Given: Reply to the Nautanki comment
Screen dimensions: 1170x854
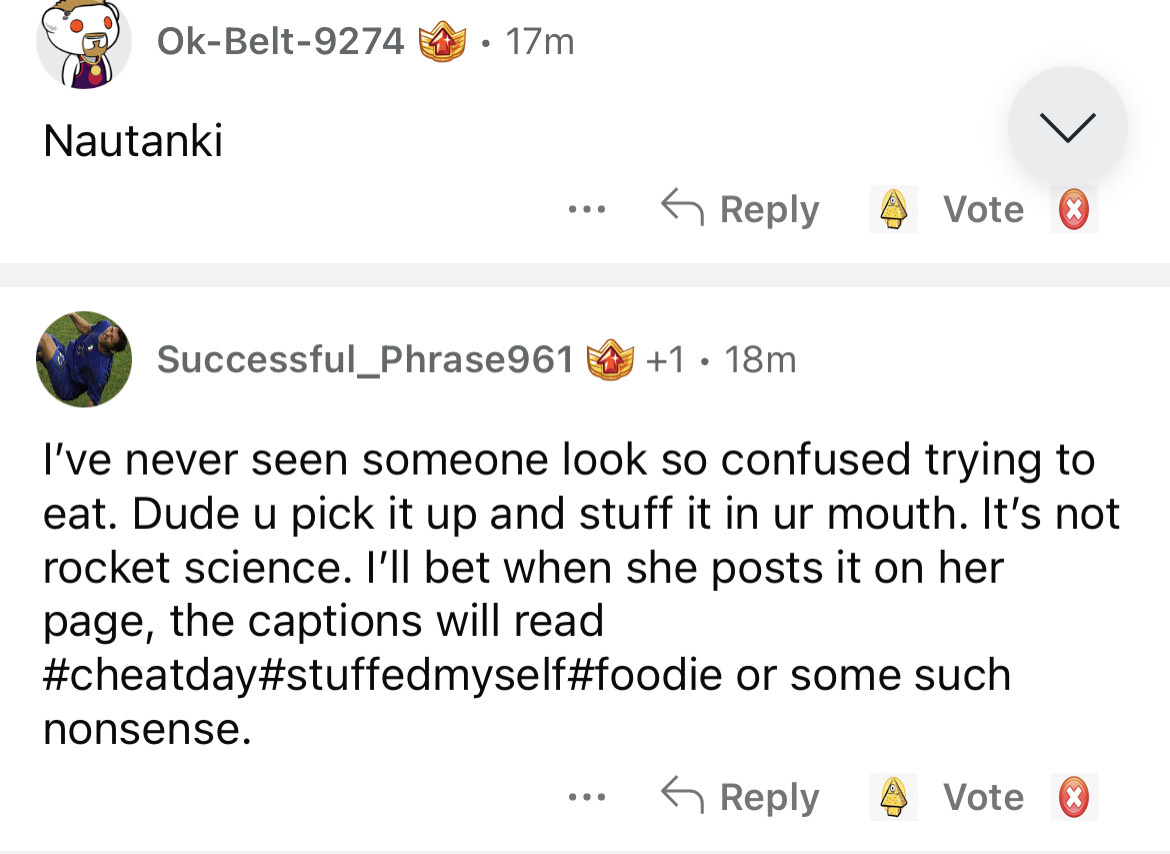Looking at the screenshot, I should coord(741,210).
